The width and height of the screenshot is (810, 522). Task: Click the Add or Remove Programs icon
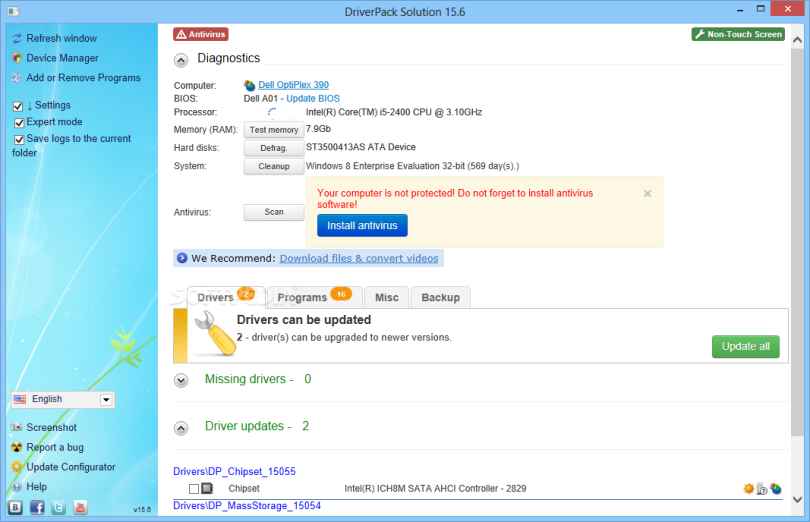click(17, 78)
